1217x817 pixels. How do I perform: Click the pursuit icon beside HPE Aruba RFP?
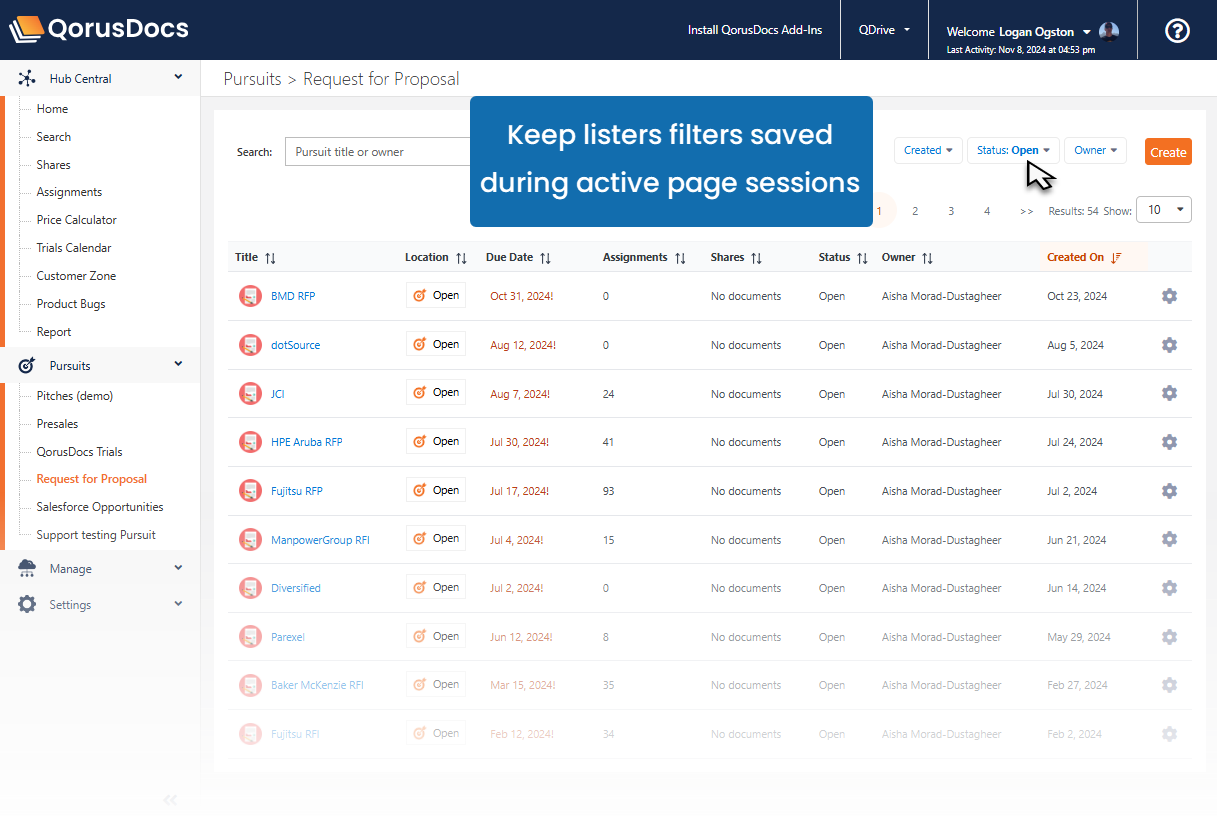(250, 442)
